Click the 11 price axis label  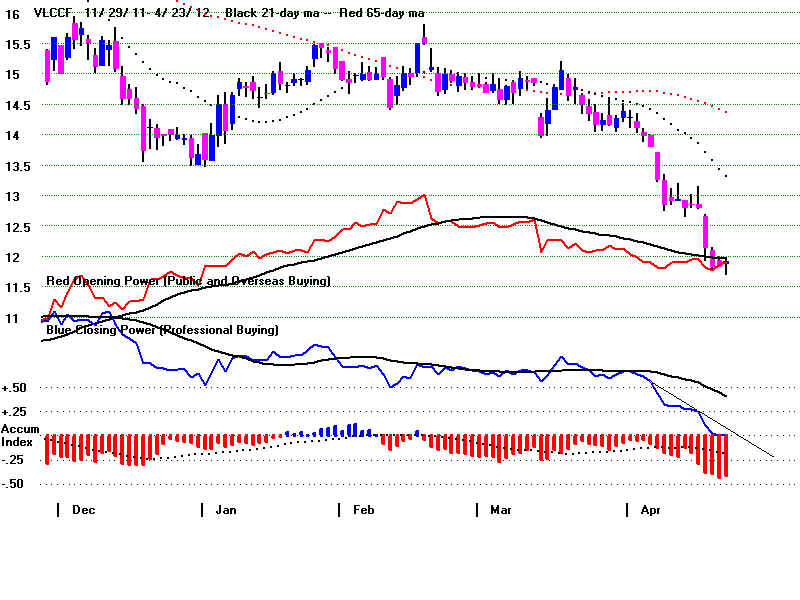pos(11,318)
